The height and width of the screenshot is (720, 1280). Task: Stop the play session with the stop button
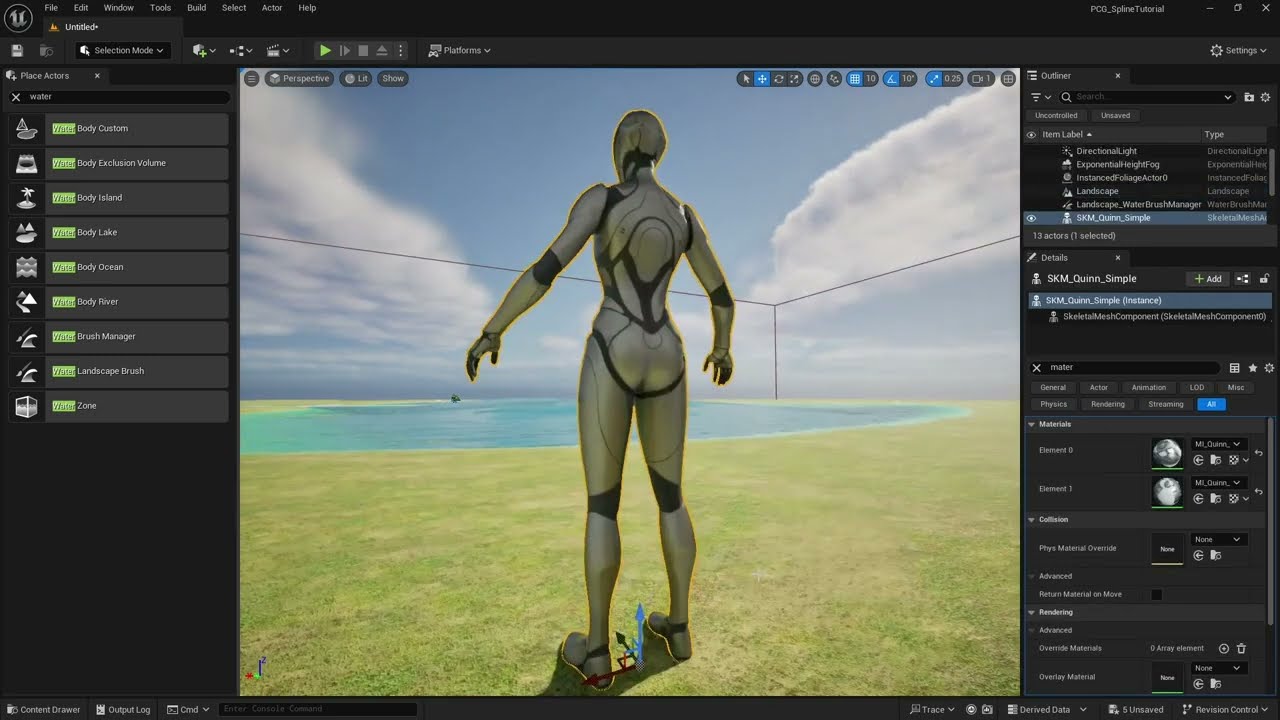pyautogui.click(x=363, y=50)
